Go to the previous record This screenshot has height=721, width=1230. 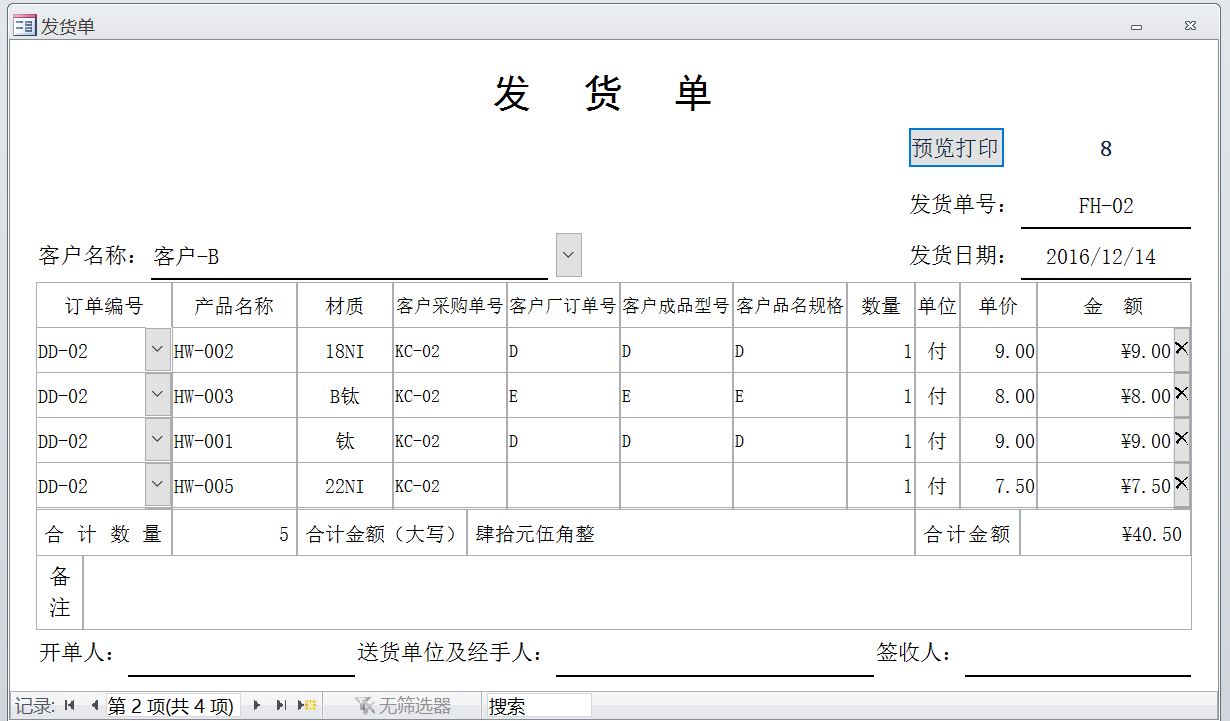(93, 706)
